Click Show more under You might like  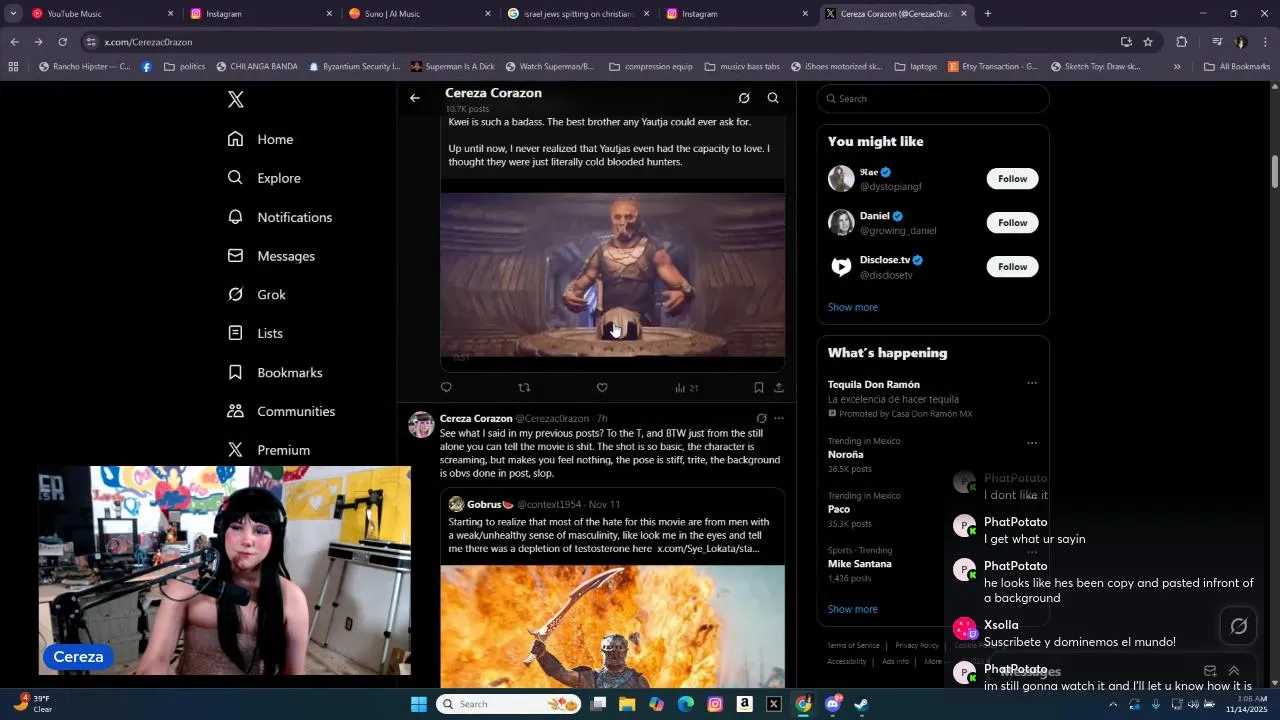[852, 307]
